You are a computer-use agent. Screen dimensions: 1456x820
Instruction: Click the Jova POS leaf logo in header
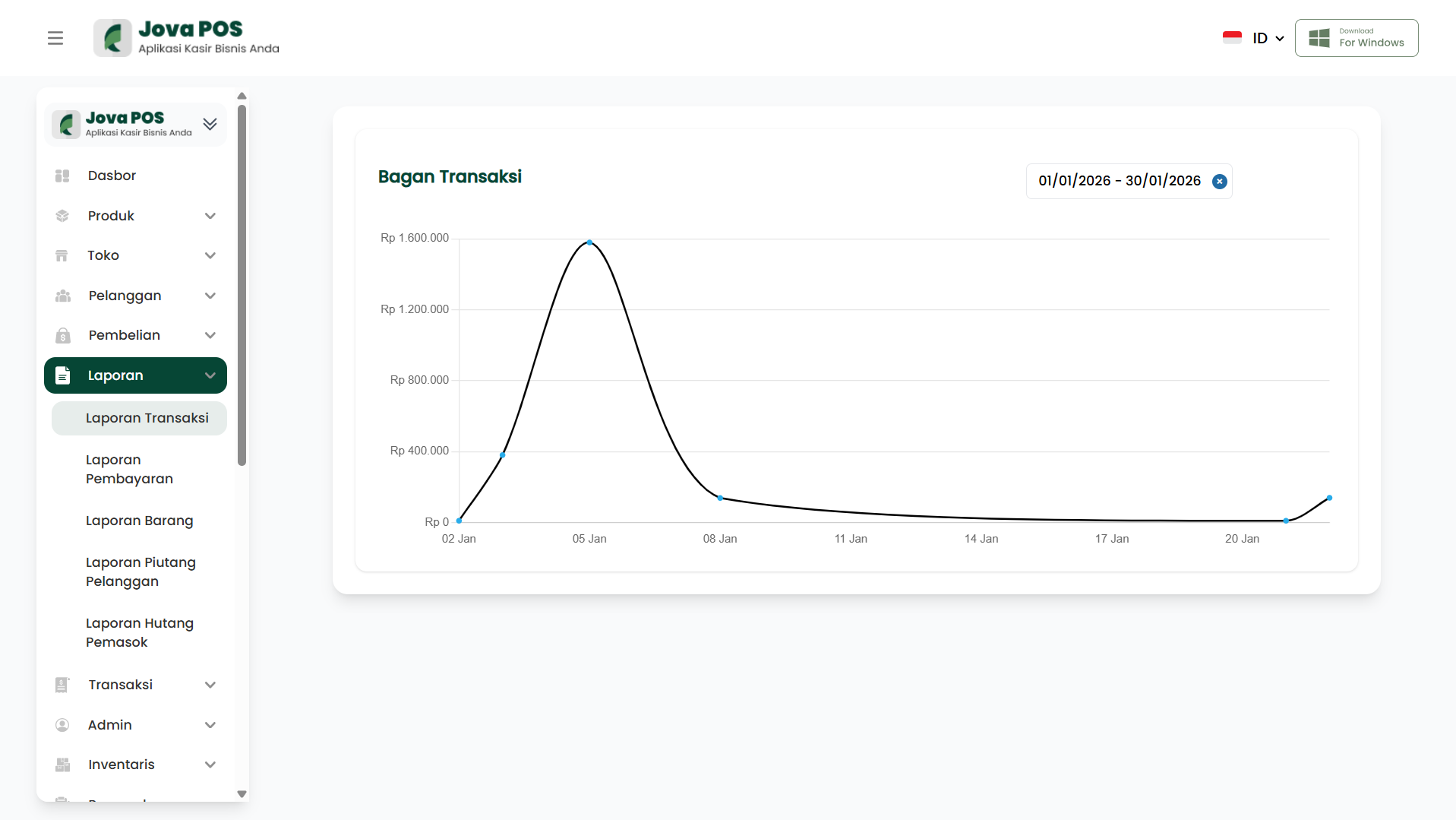(113, 38)
